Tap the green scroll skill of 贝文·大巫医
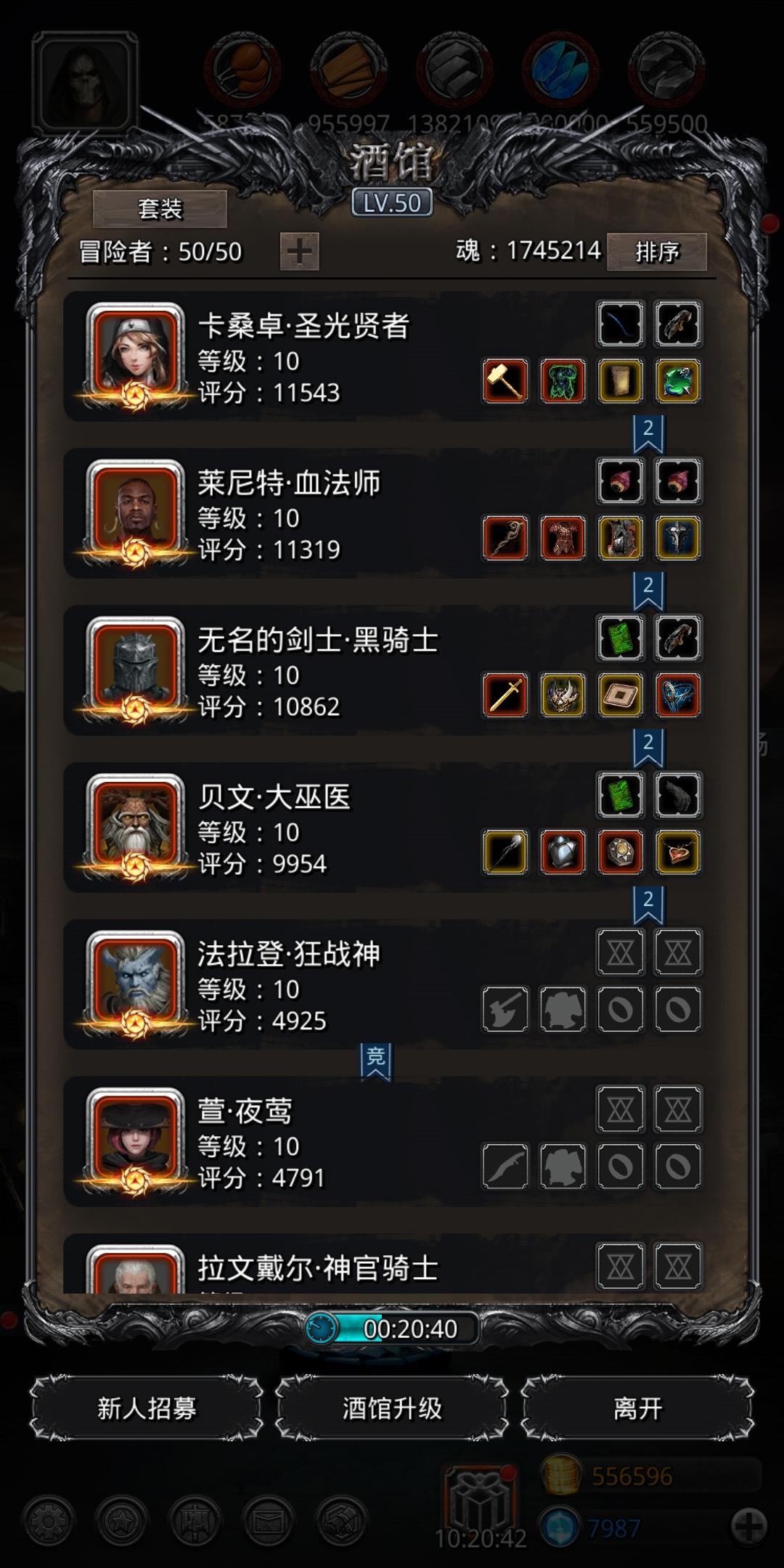The width and height of the screenshot is (784, 1568). pos(621,795)
